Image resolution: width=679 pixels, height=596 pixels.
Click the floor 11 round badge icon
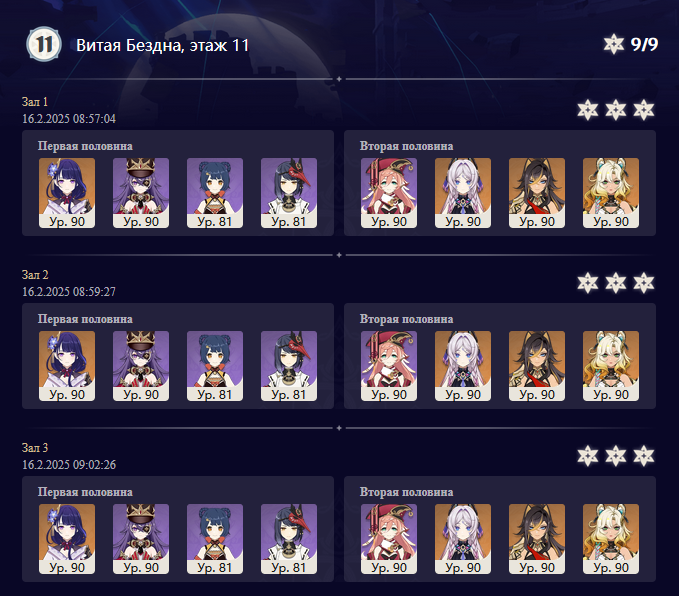click(x=43, y=44)
